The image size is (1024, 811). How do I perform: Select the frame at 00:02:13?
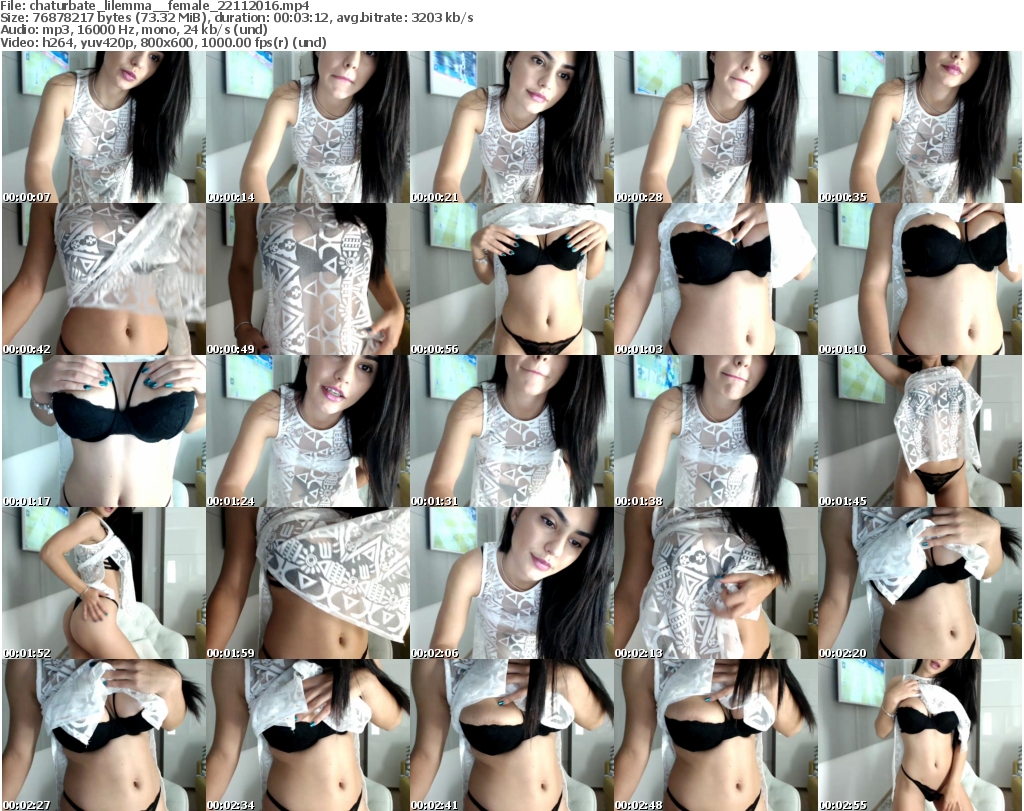click(715, 583)
